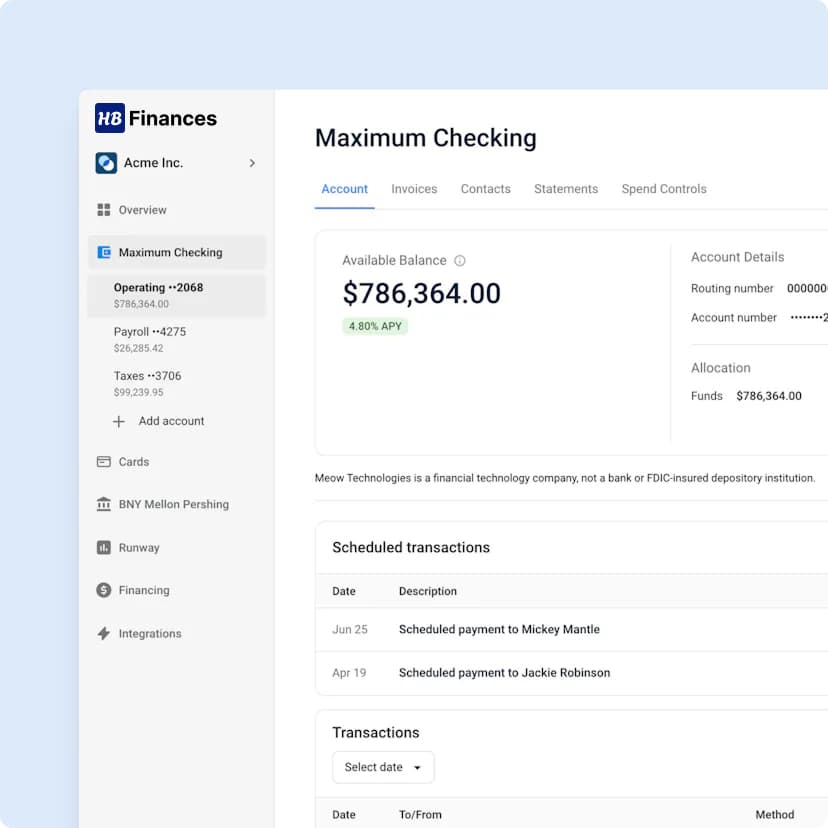Click the Taxes balance $99,239.95

tap(138, 392)
